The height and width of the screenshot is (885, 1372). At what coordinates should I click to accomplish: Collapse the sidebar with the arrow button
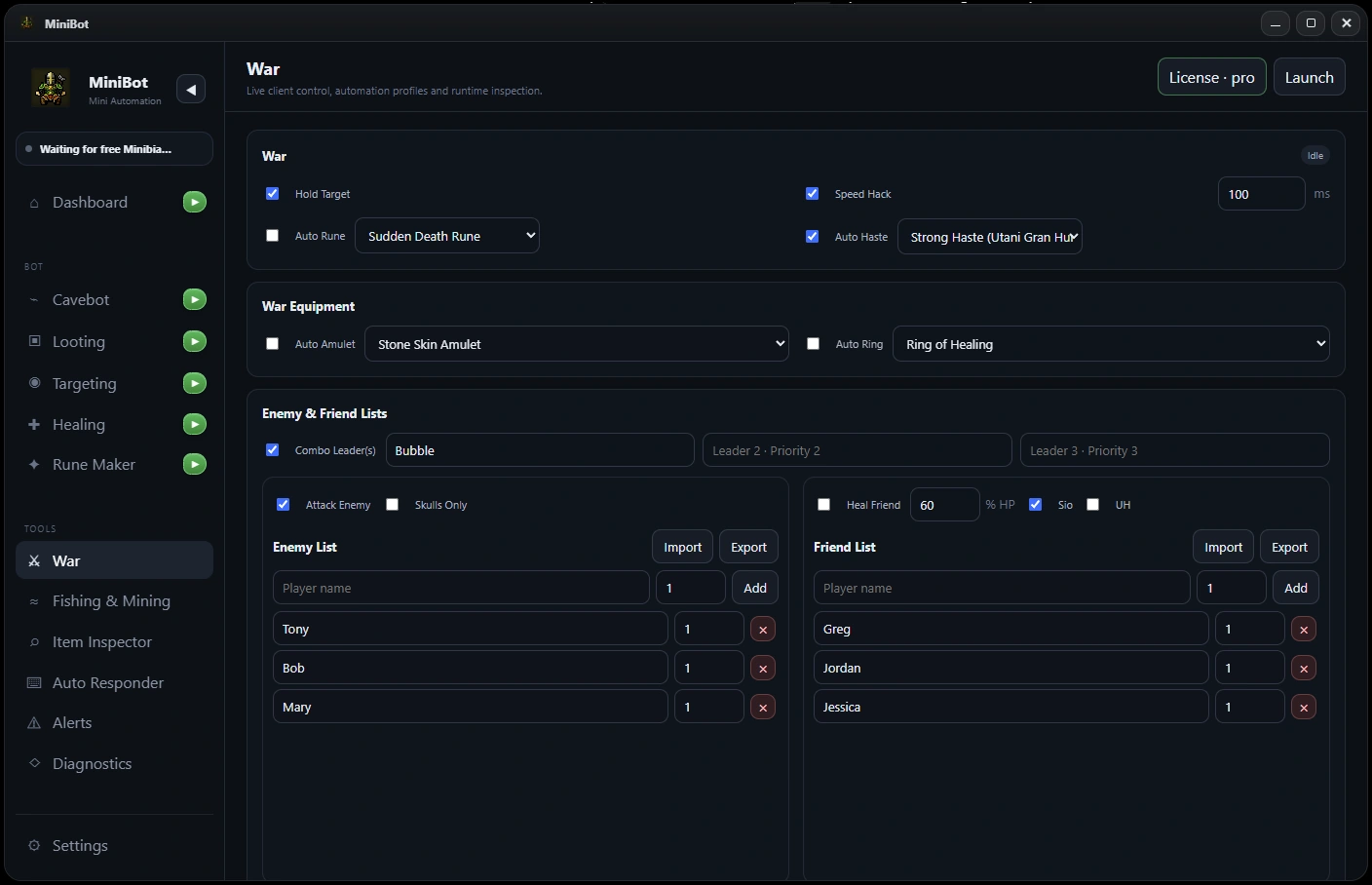click(x=191, y=90)
